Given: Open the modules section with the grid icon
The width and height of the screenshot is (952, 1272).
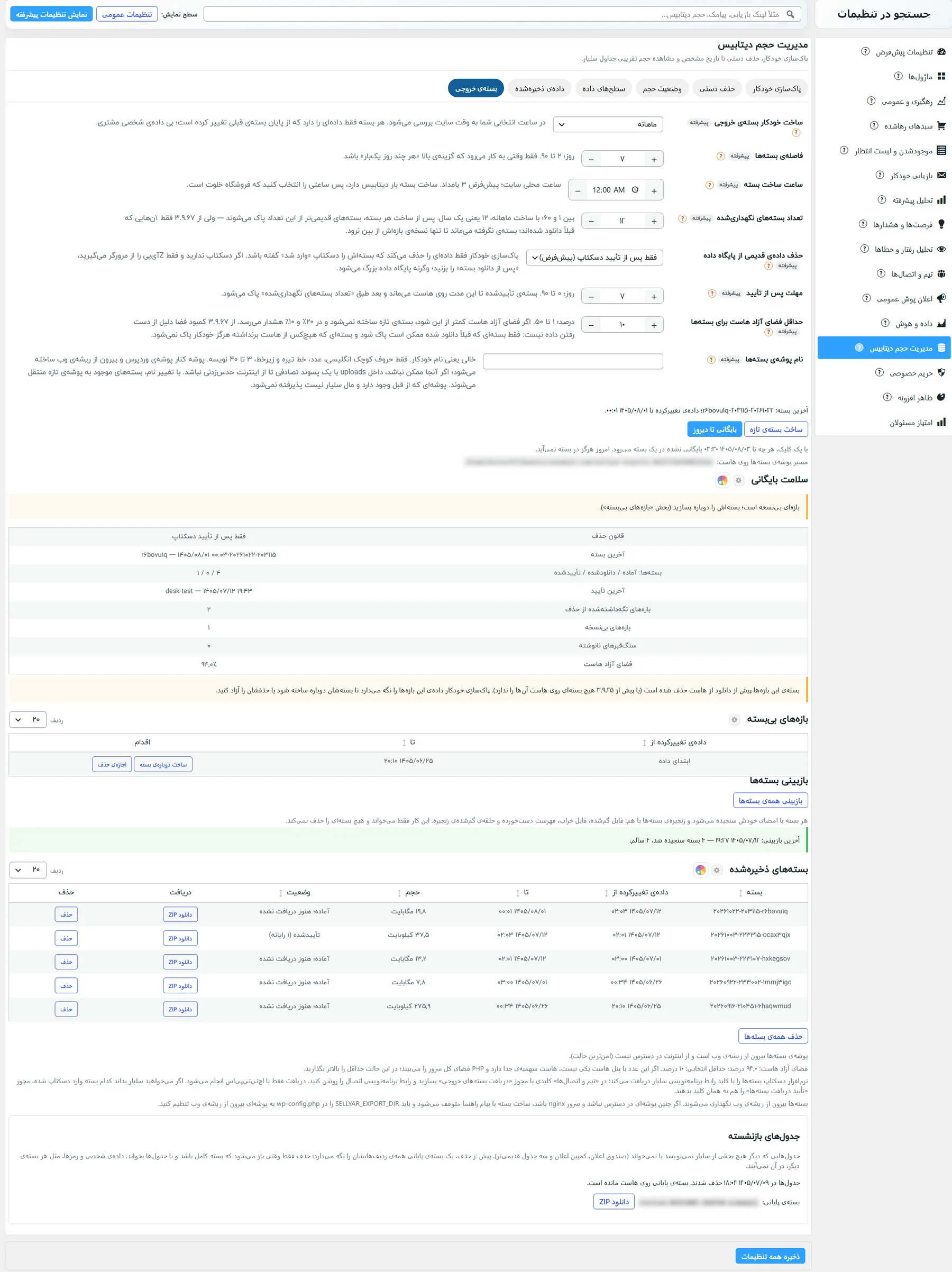Looking at the screenshot, I should (920, 77).
